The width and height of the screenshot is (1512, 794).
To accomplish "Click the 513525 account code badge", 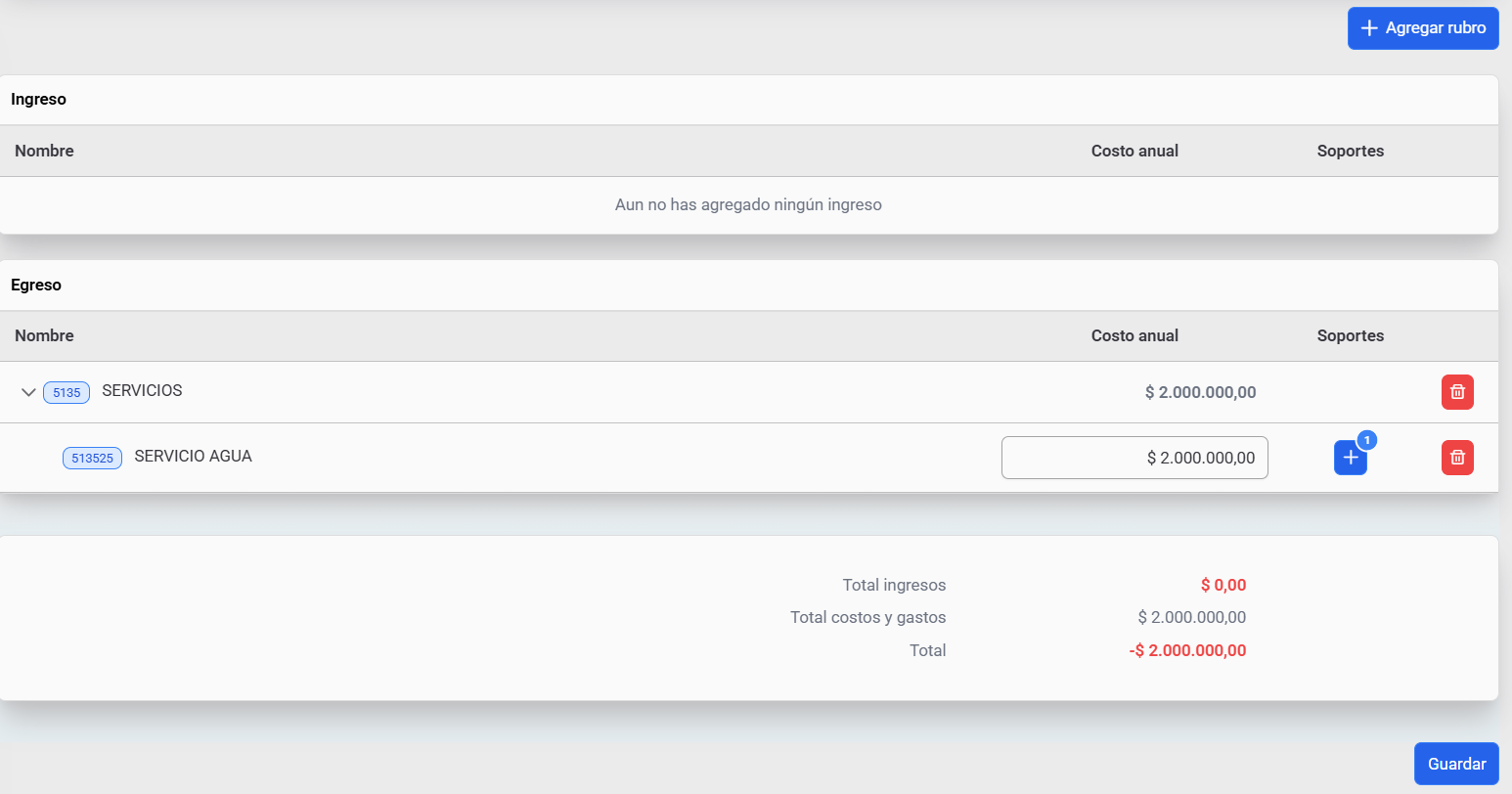I will [x=92, y=458].
